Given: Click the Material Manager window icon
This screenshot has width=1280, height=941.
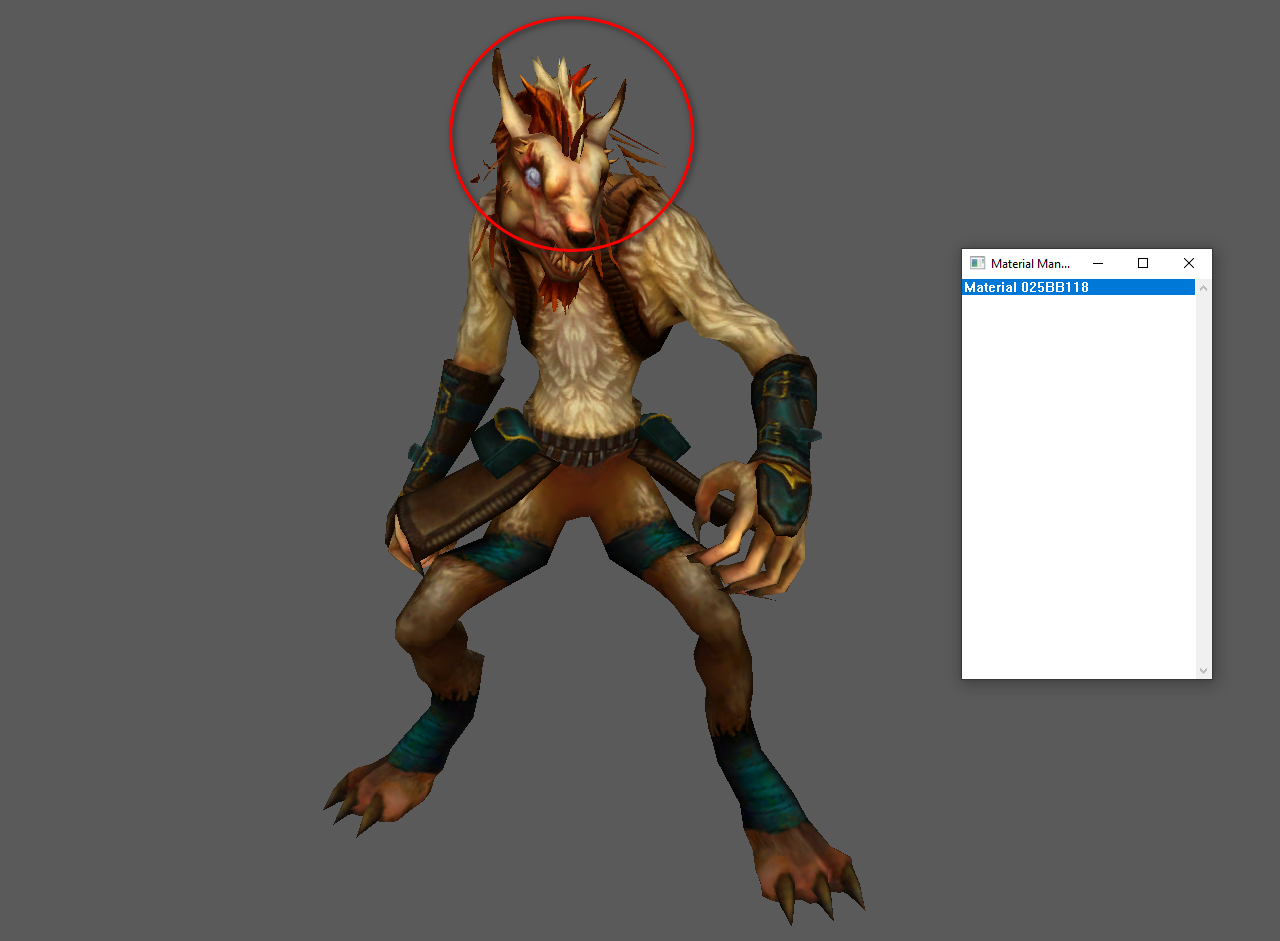Looking at the screenshot, I should pyautogui.click(x=977, y=263).
